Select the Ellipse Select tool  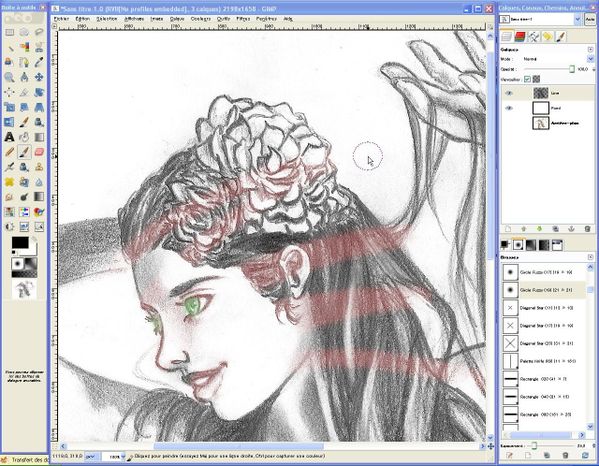click(x=24, y=32)
